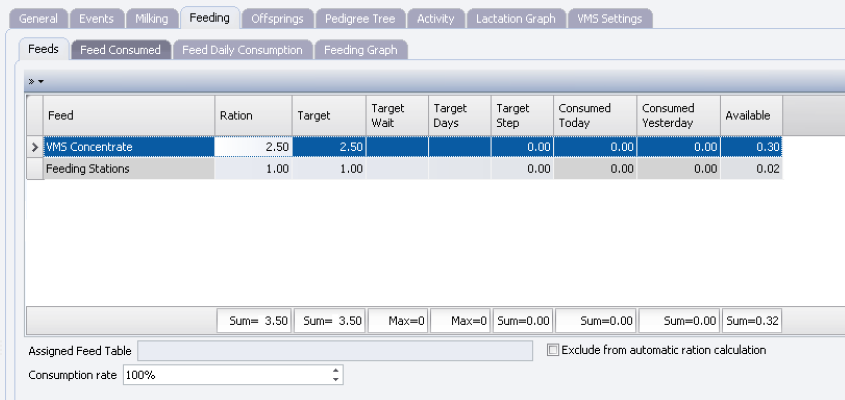Screen dimensions: 845x400
Task: Open the VMS Settings tab
Action: point(610,18)
